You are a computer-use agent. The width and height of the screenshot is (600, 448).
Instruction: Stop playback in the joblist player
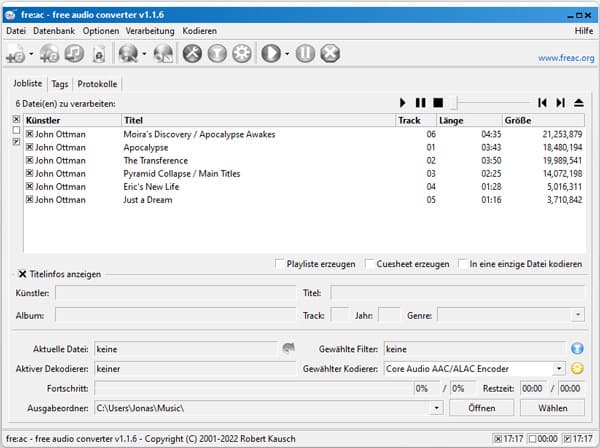point(438,103)
